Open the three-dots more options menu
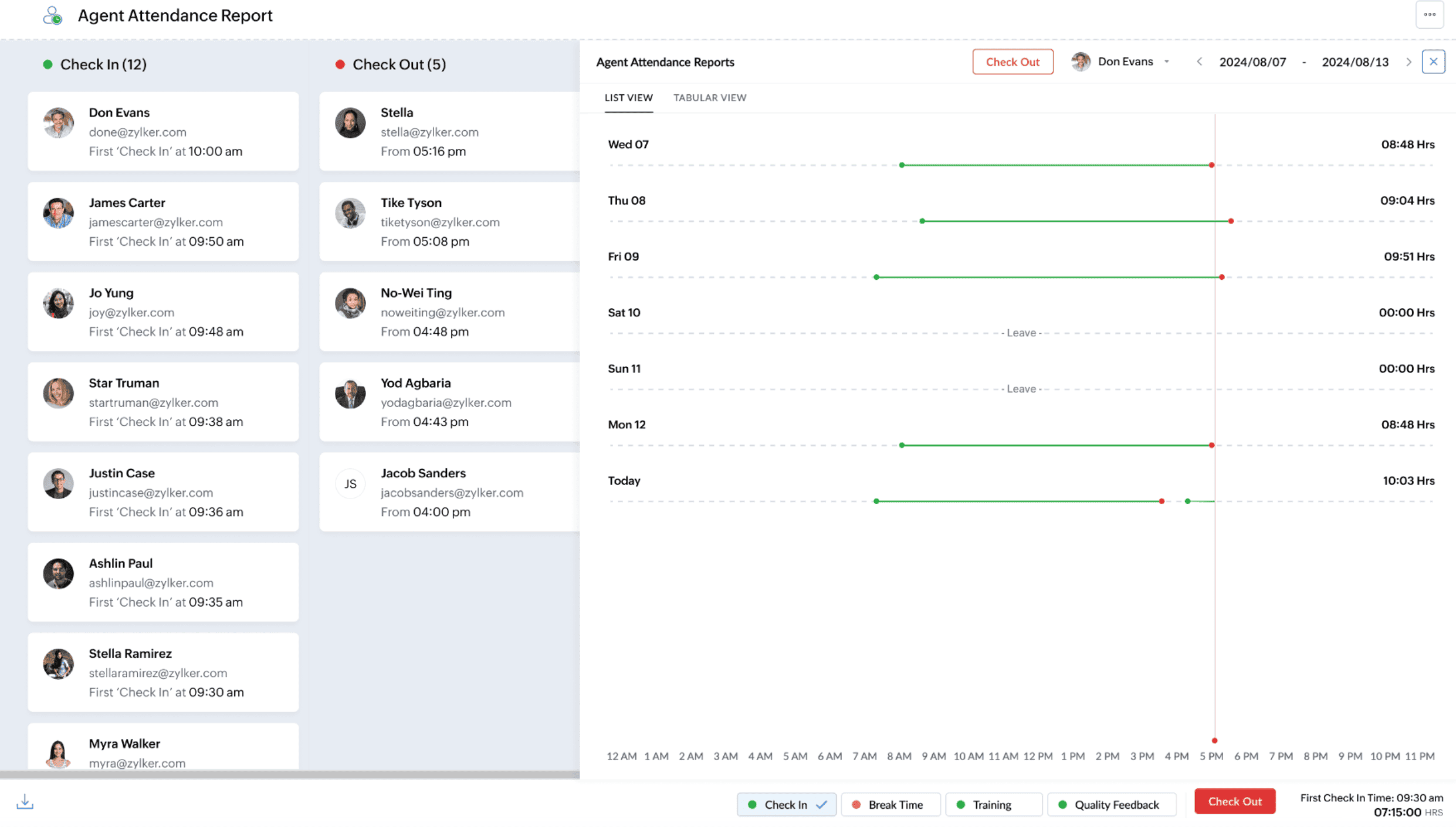Screen dimensions: 1456x827 [1429, 15]
